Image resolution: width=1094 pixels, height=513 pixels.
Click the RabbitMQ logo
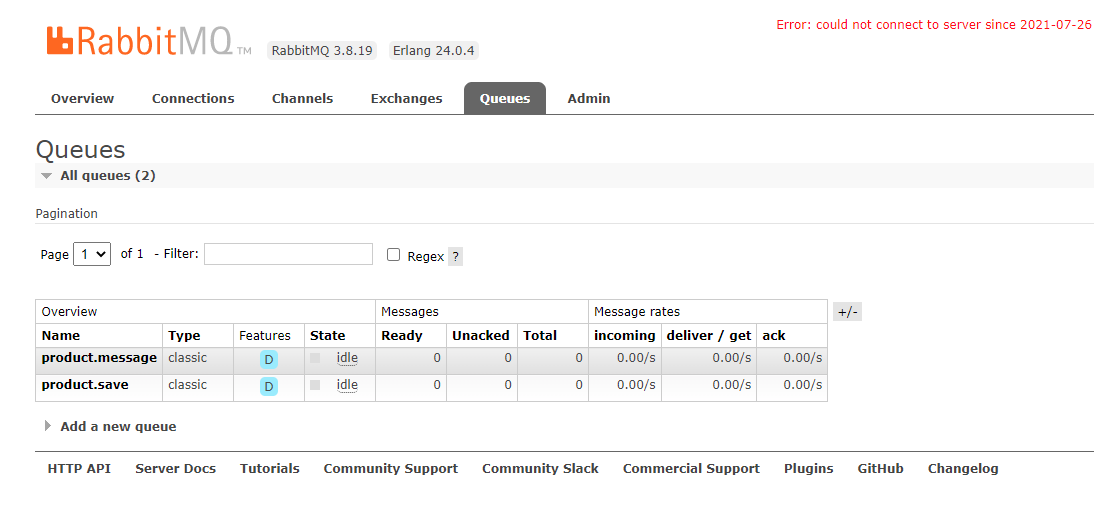149,41
